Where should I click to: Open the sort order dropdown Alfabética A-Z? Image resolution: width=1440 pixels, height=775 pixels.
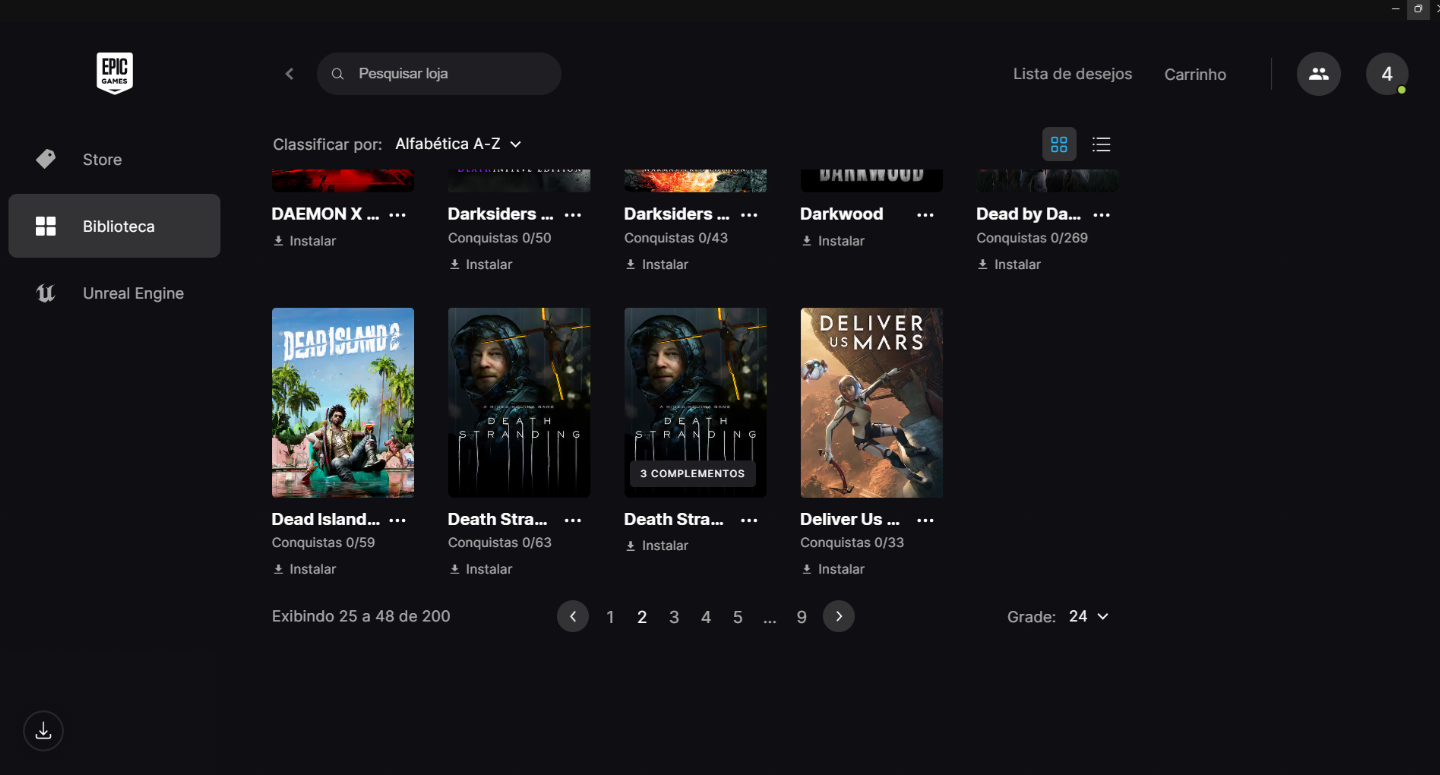point(458,144)
